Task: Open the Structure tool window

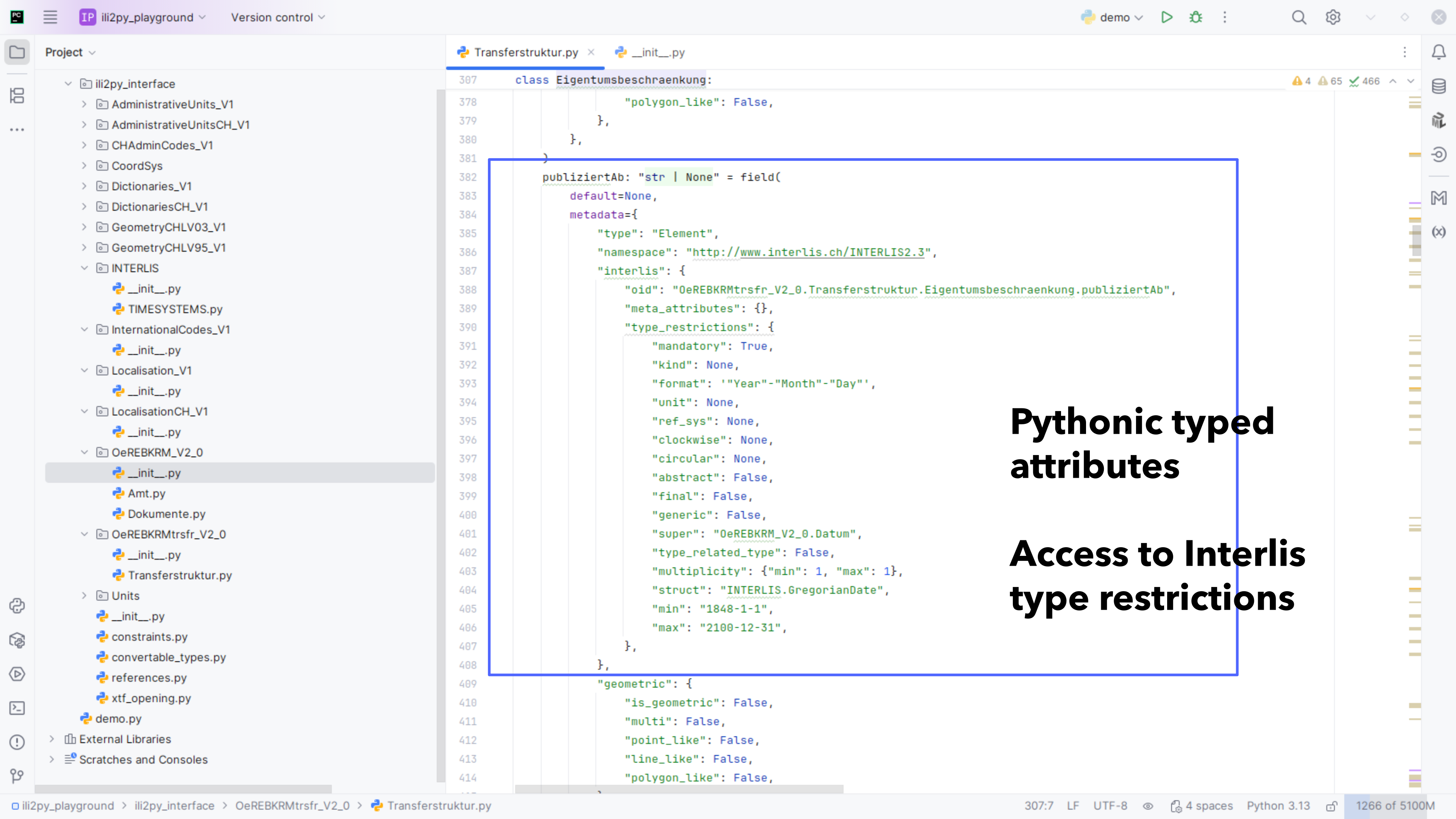Action: pos(17,96)
